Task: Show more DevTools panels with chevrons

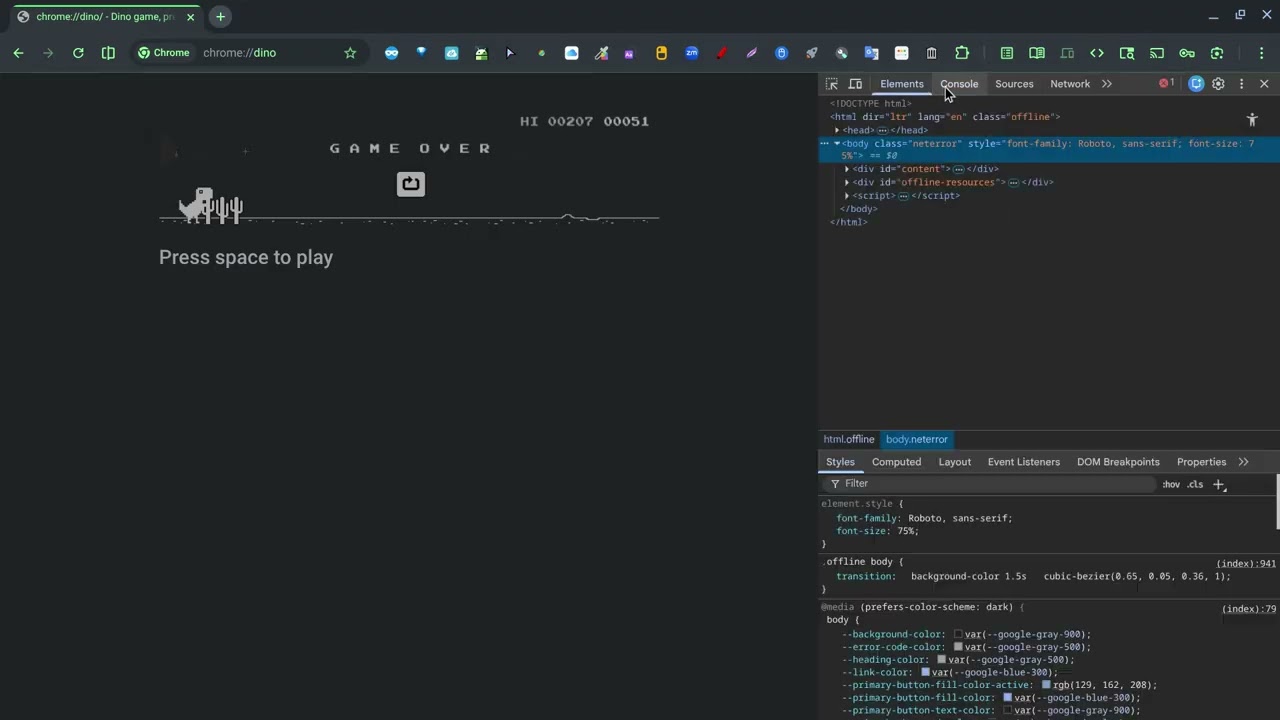Action: click(x=1107, y=84)
